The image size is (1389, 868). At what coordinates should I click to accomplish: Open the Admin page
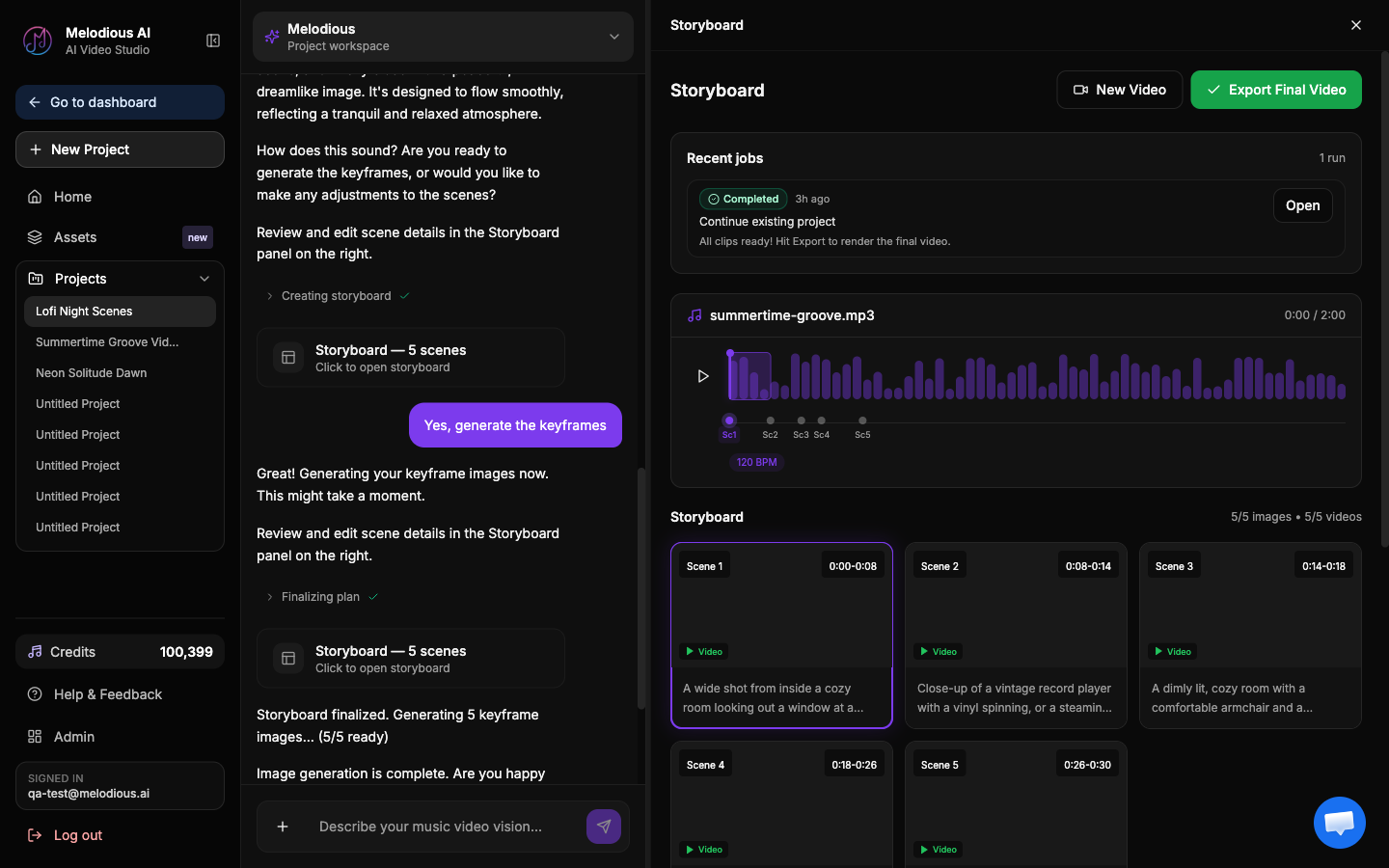pos(120,737)
